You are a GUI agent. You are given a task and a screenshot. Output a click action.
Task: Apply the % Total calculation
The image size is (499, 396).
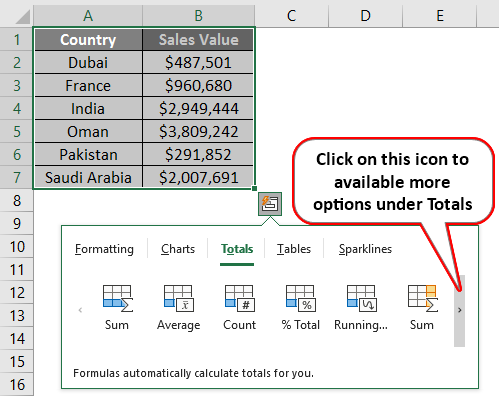tap(301, 307)
